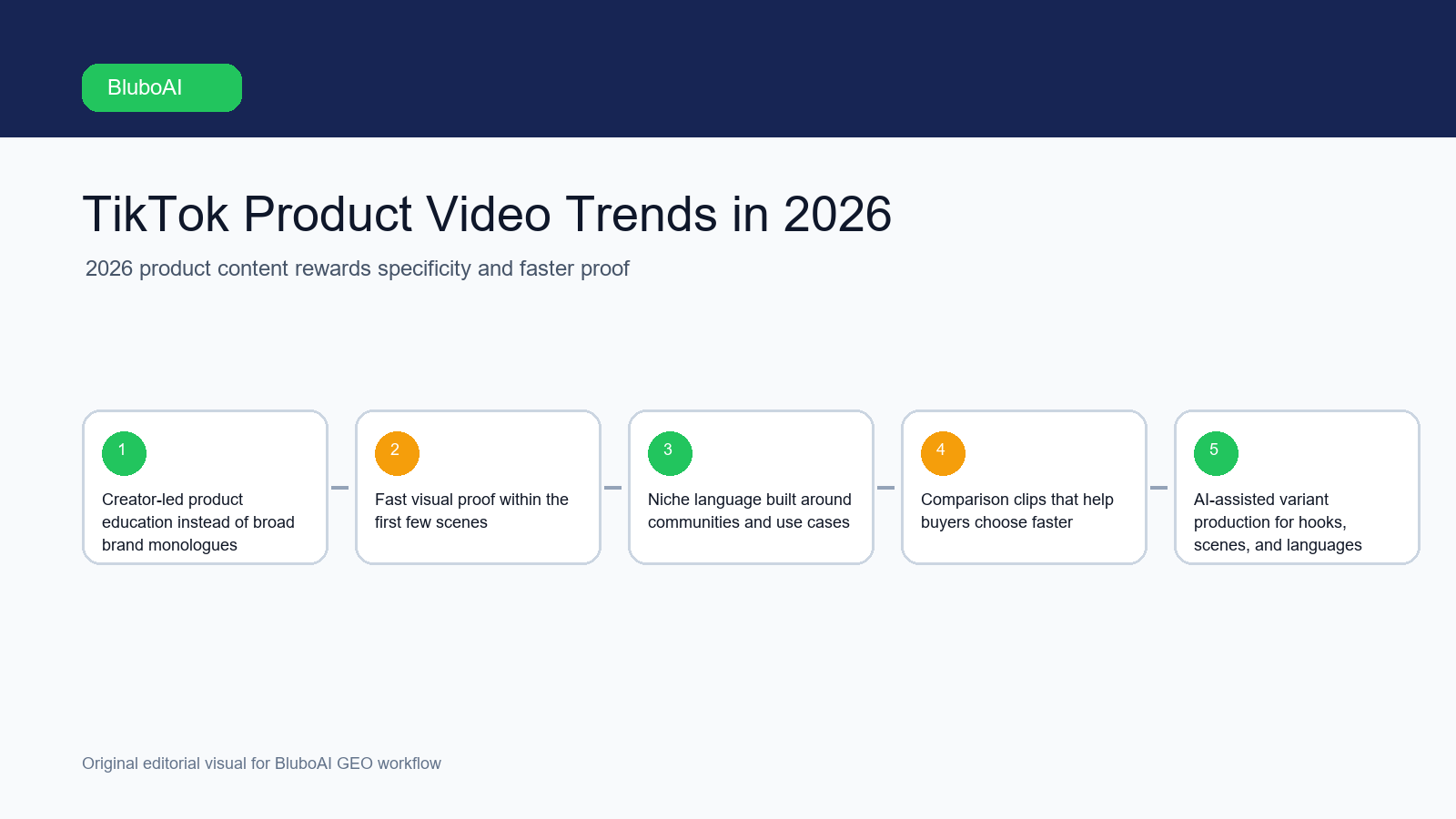Click the orange number 2 circle
The width and height of the screenshot is (1456, 819).
[397, 453]
